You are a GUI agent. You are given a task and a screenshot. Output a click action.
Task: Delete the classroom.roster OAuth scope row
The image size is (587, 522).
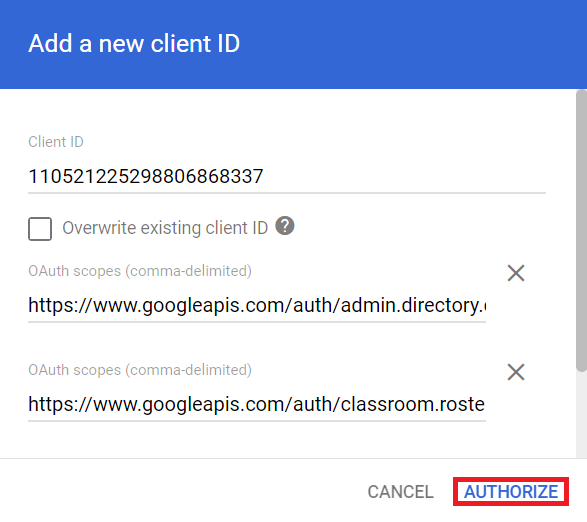coord(516,372)
